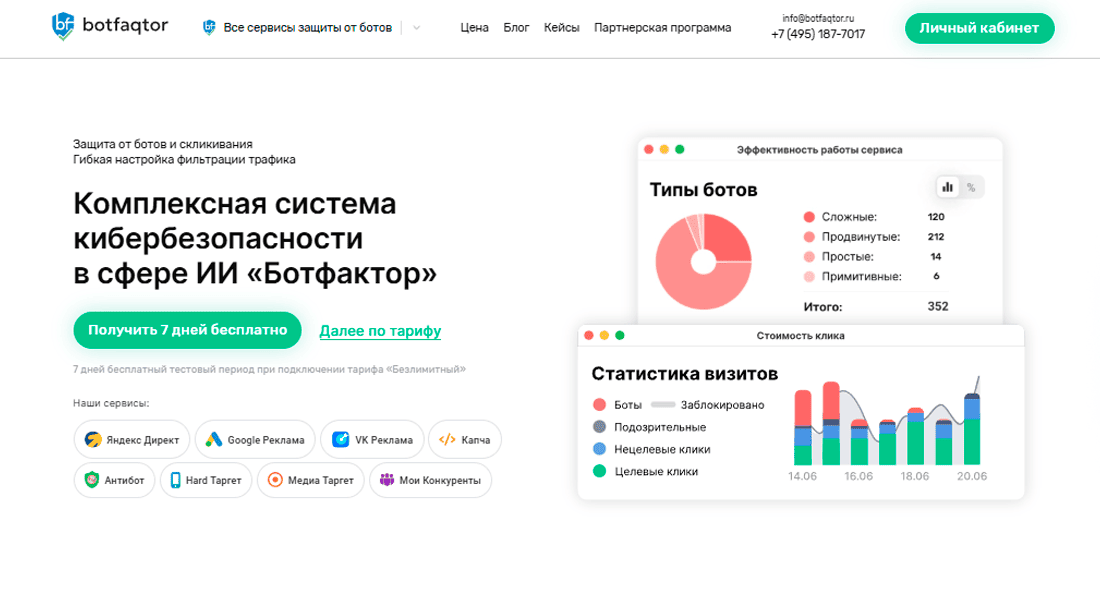Screen dimensions: 1100x600
Task: Click the Hard Таргет phone icon
Action: pos(175,480)
